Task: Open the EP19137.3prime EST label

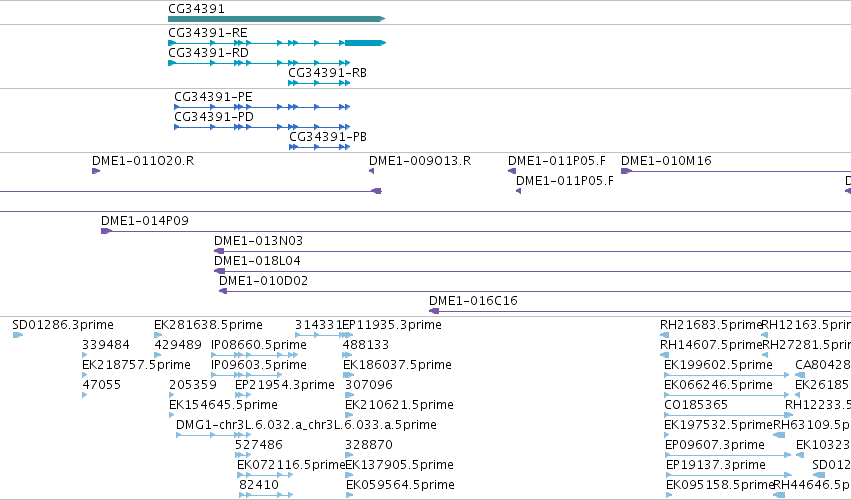Action: click(716, 466)
